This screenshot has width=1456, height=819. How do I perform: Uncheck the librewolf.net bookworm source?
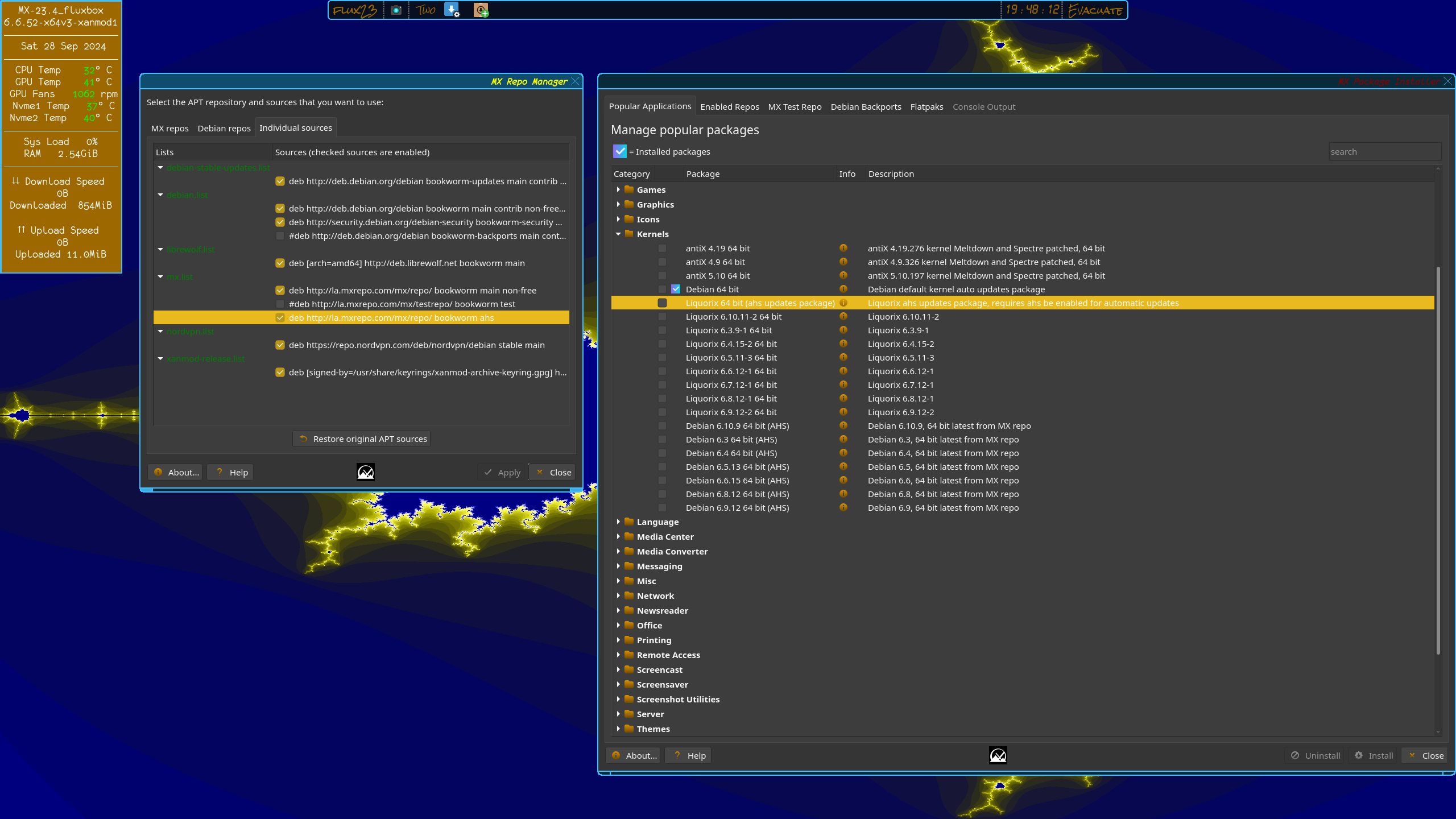[x=280, y=263]
